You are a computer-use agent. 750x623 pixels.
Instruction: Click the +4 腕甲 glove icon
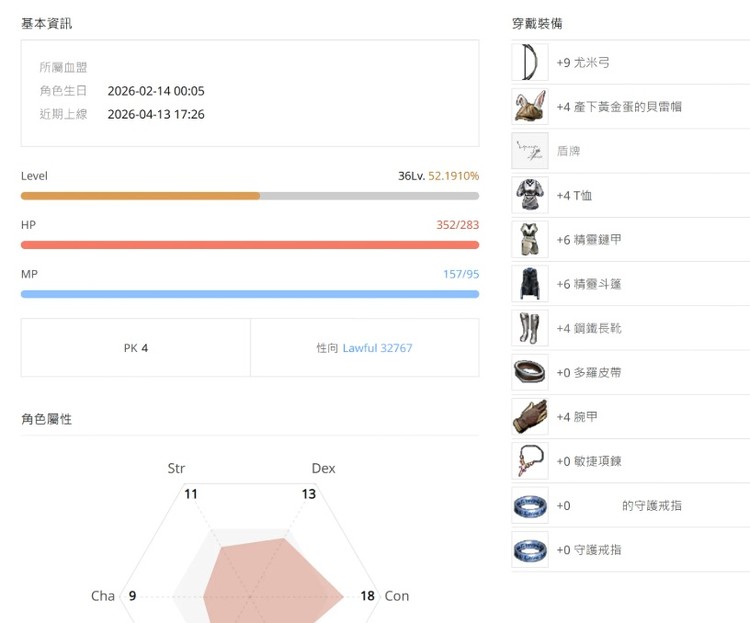530,417
